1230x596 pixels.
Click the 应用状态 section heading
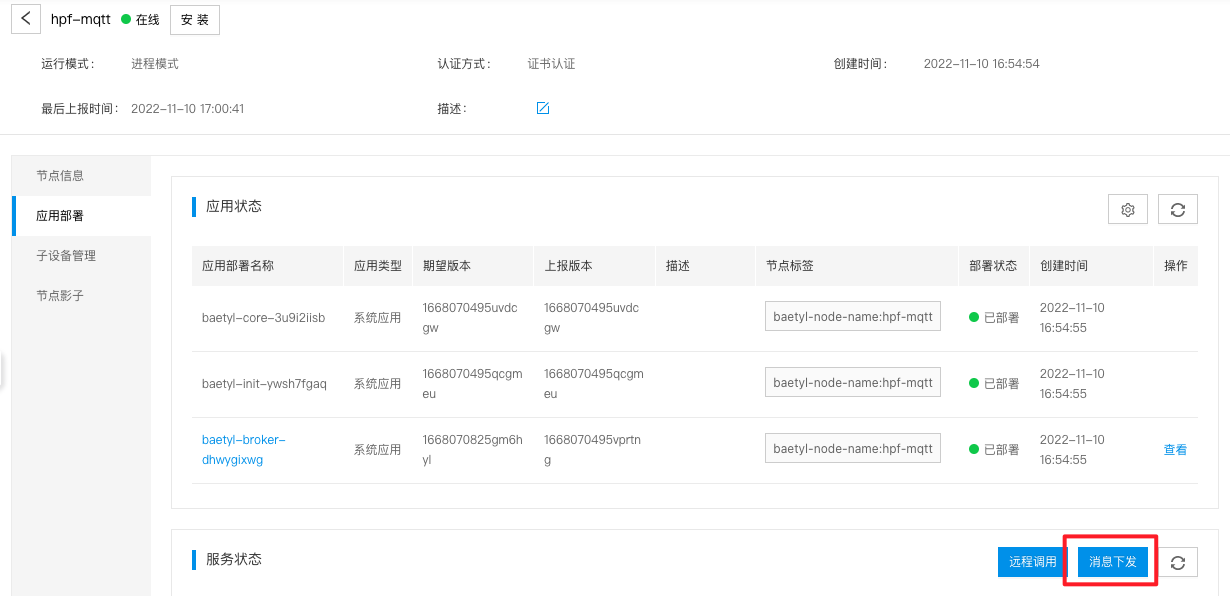[x=234, y=206]
